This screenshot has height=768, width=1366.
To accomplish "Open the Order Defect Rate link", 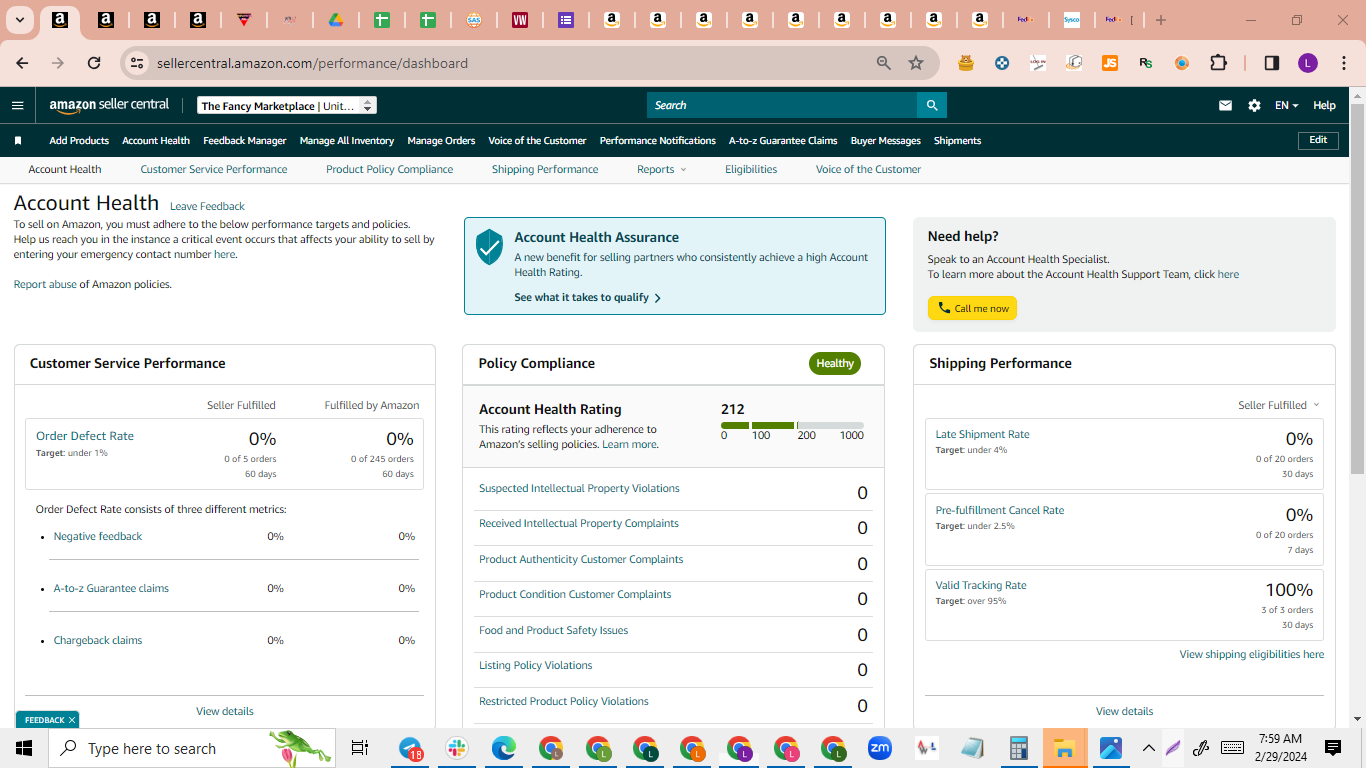I will (x=85, y=436).
